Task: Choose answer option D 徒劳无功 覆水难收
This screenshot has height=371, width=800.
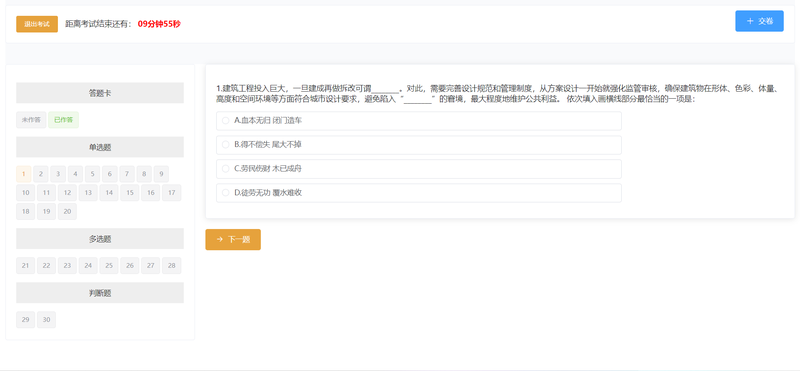Action: [419, 193]
